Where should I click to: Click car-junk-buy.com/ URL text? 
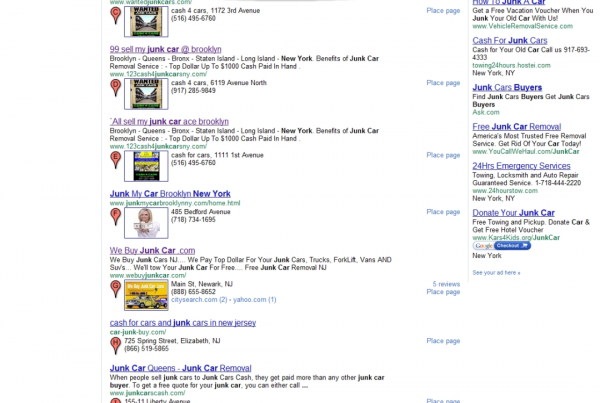(x=138, y=332)
